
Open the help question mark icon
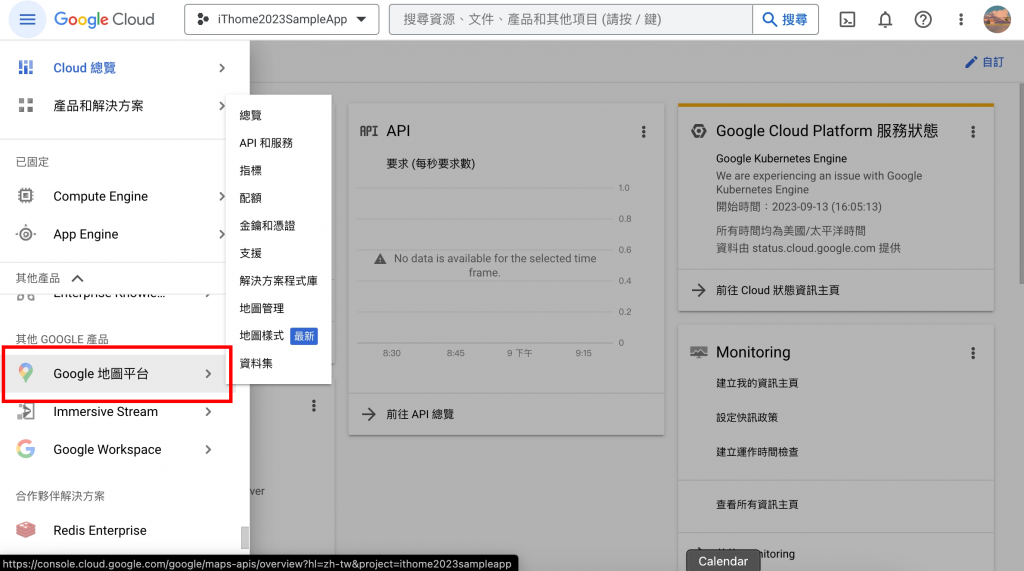click(x=923, y=20)
